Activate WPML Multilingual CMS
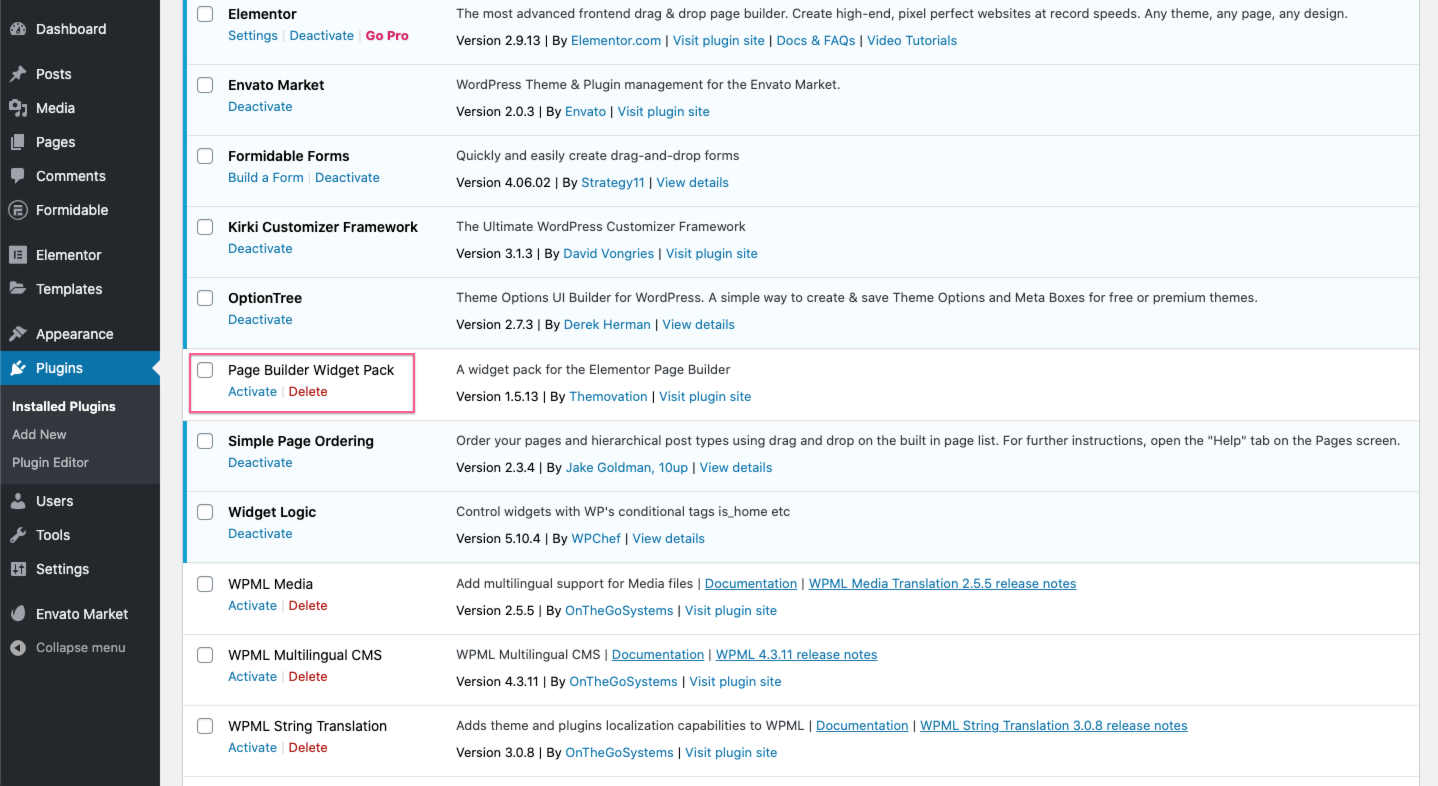This screenshot has height=786, width=1438. 252,677
